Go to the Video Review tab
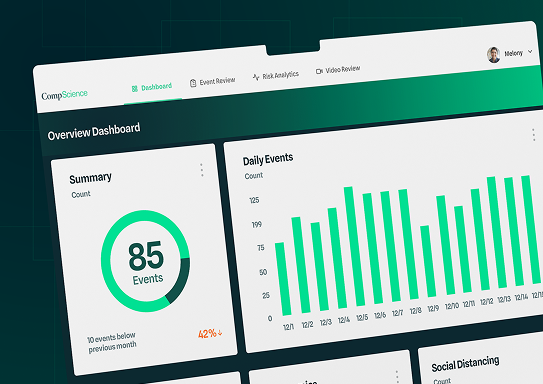Screen dimensions: 543x384 338,70
